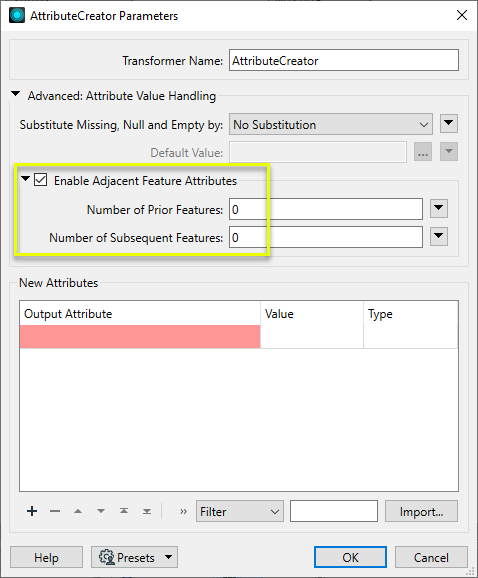Collapse Advanced: Attribute Value Handling section

[x=15, y=94]
